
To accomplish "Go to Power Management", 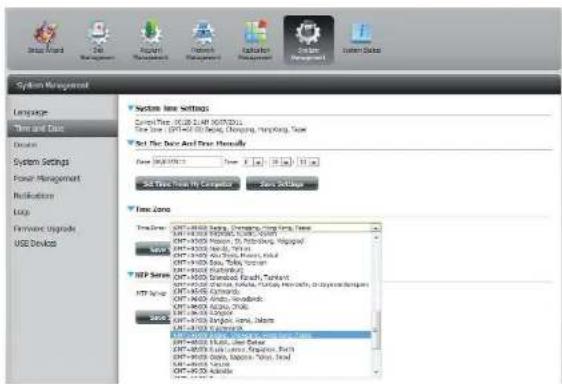I will point(47,179).
